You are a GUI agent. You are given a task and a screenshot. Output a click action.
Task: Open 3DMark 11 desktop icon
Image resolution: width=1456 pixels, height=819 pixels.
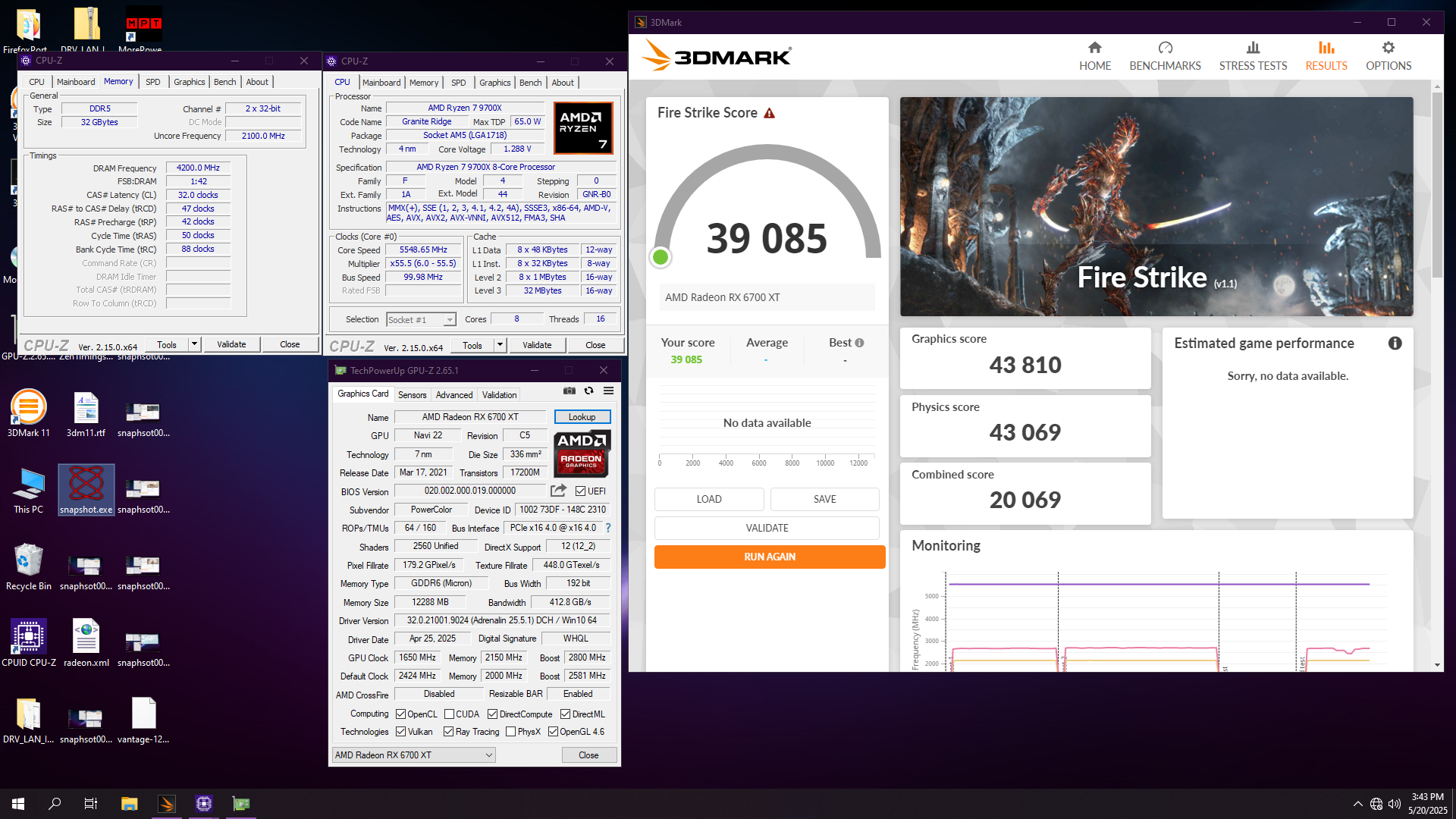tap(28, 413)
